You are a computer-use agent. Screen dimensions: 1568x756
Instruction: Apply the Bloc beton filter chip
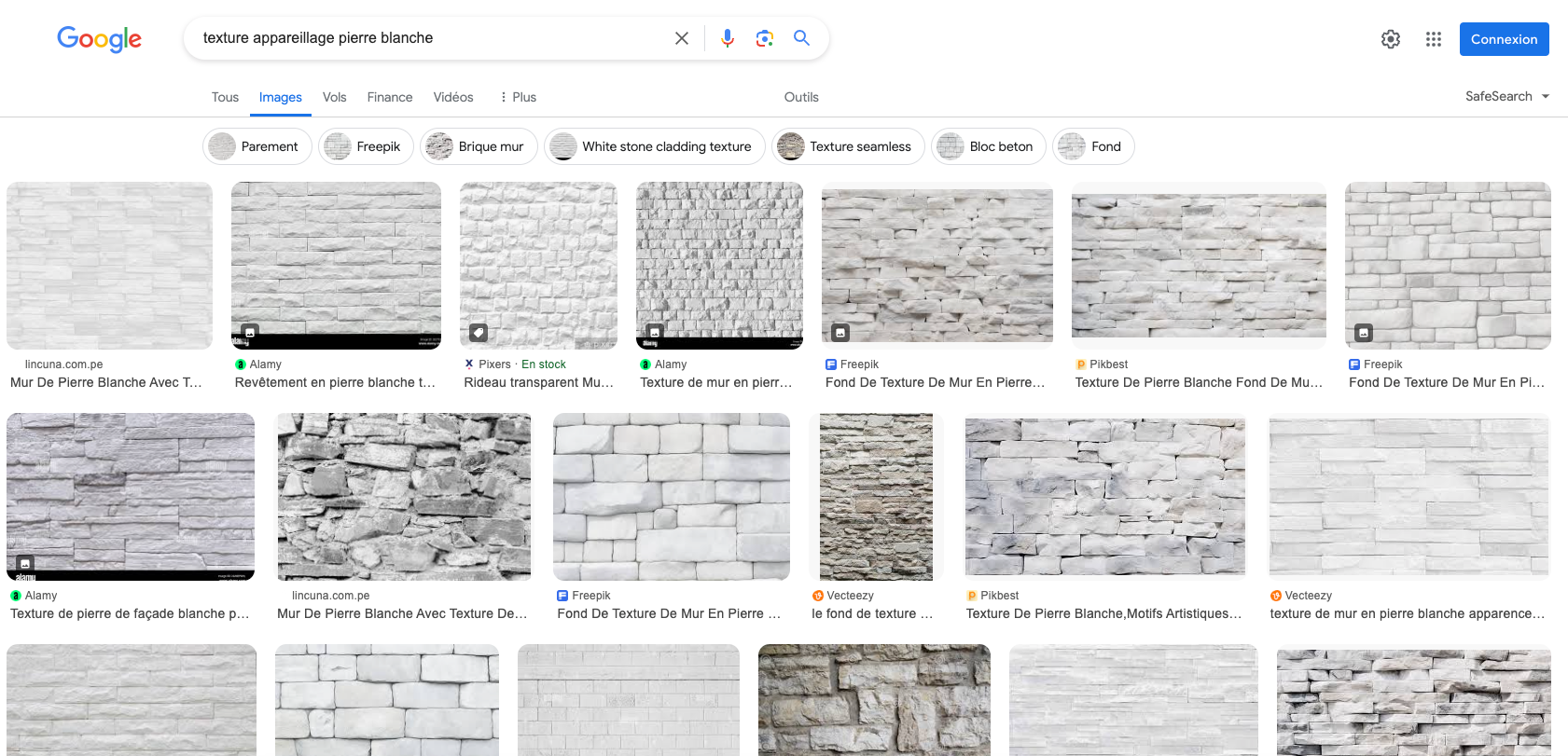[988, 146]
